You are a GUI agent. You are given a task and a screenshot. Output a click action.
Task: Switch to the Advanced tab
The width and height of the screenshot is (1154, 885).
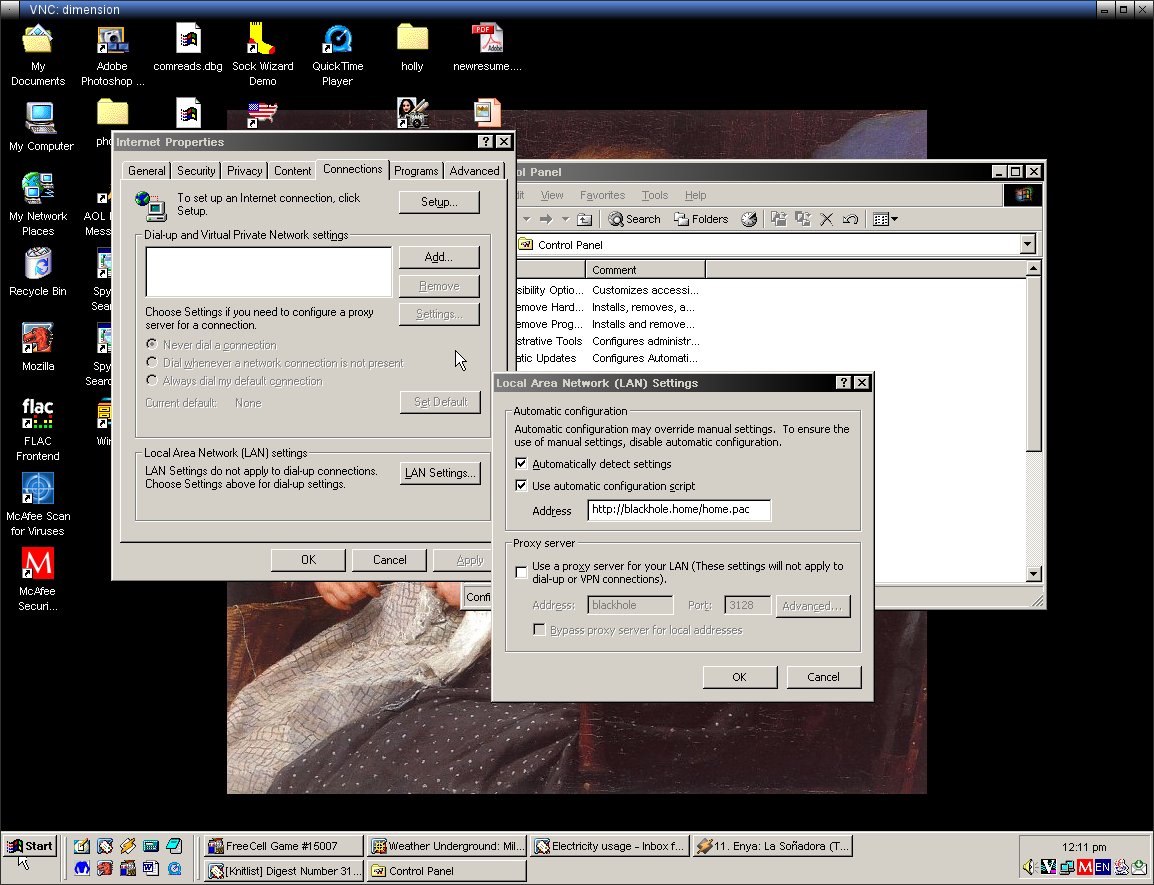click(x=474, y=170)
